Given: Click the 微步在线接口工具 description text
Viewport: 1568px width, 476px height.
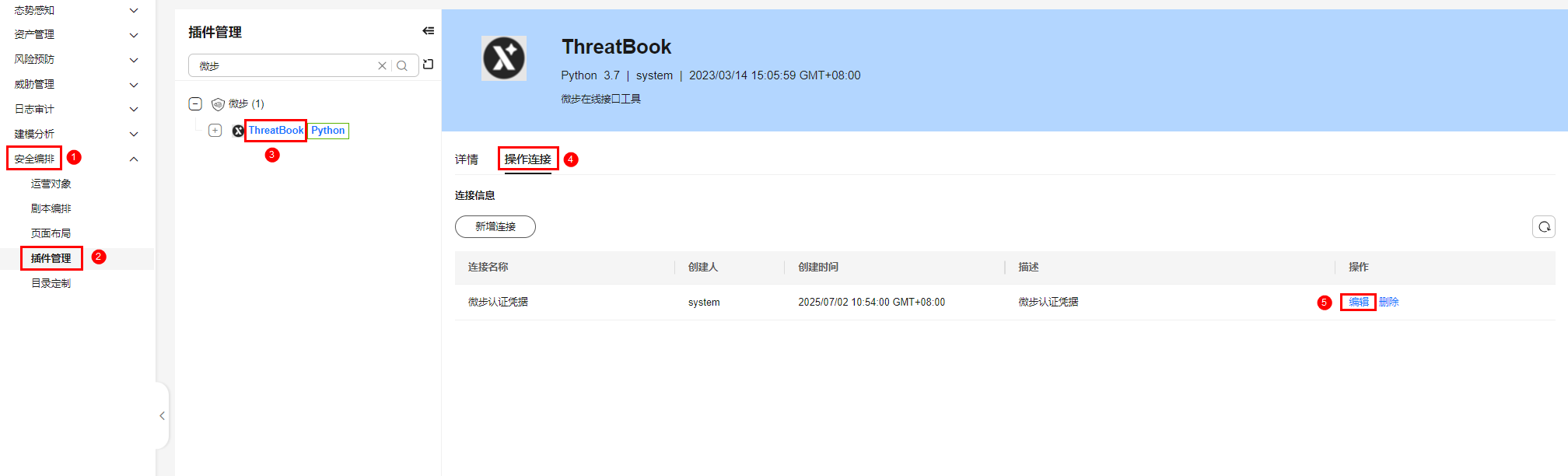Looking at the screenshot, I should click(601, 99).
